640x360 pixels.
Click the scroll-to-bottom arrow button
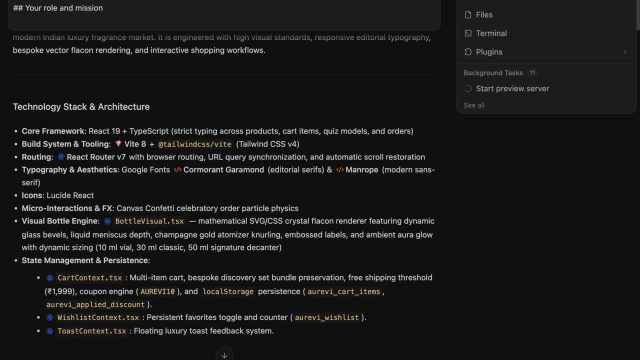tap(224, 355)
